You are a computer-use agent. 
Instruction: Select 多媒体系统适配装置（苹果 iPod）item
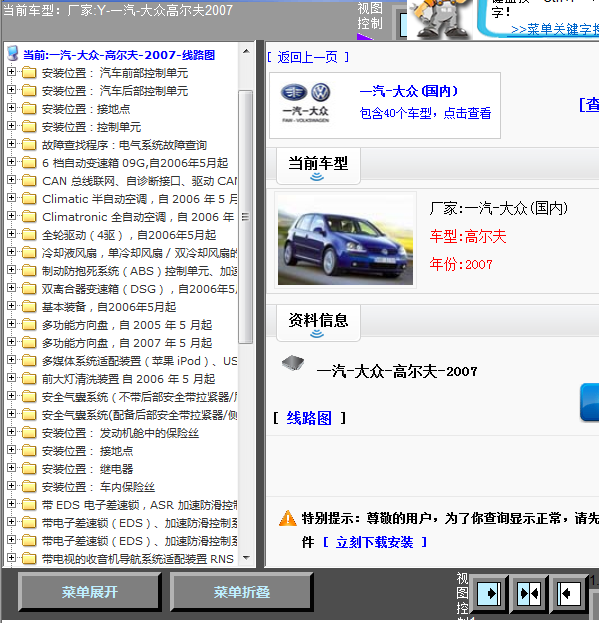(x=139, y=361)
